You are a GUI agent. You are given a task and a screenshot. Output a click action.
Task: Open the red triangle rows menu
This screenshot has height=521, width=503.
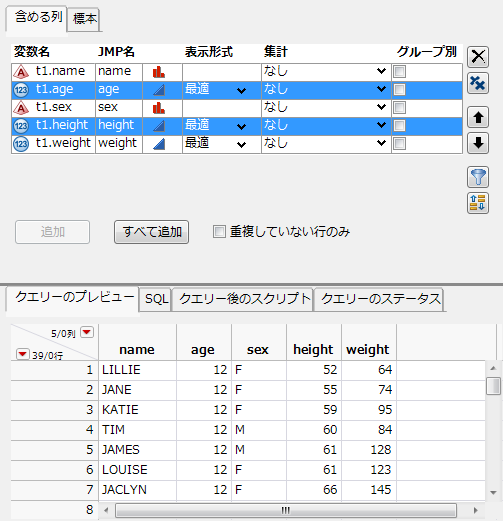23,354
